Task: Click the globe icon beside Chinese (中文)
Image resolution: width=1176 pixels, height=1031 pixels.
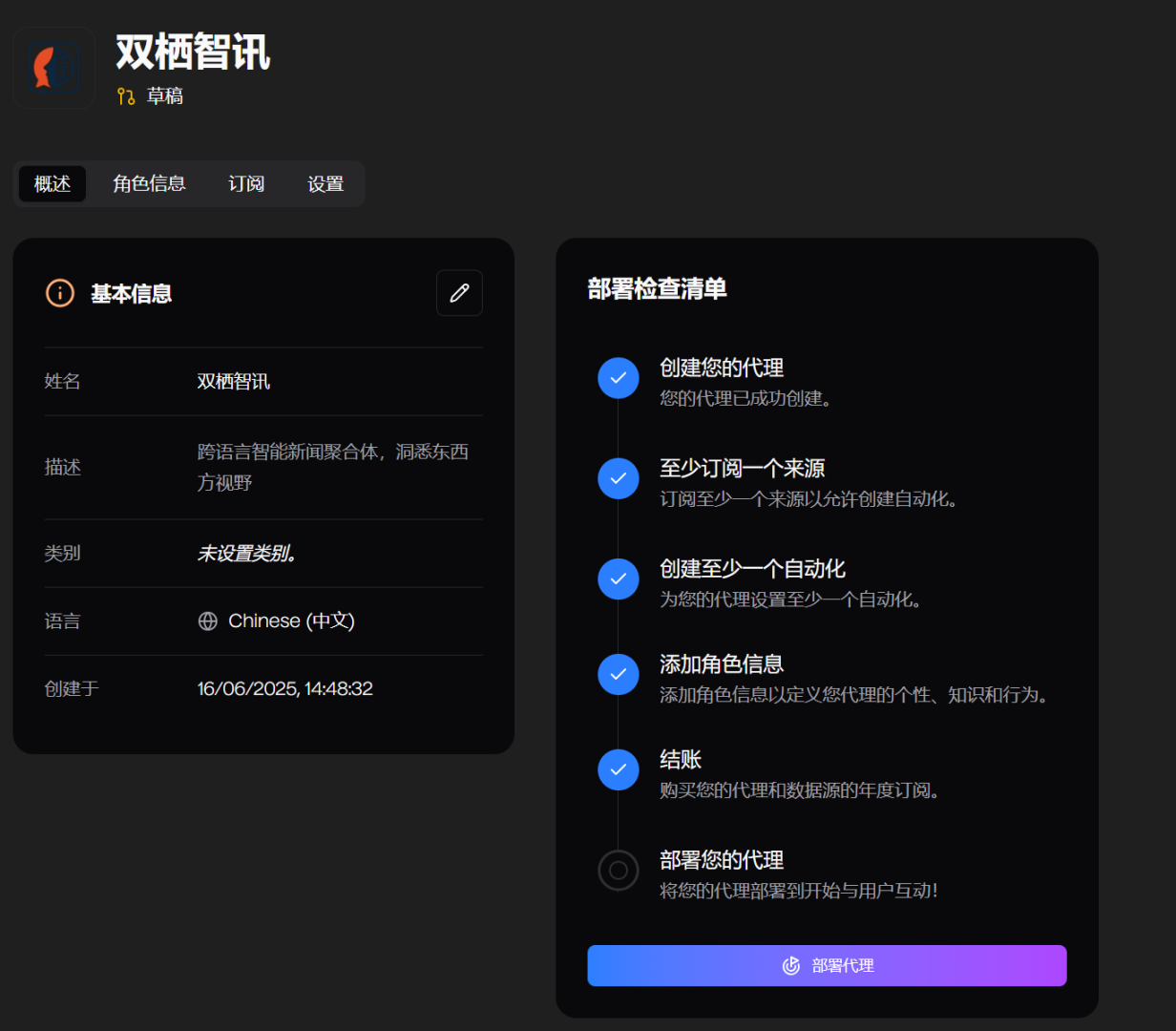Action: coord(208,621)
